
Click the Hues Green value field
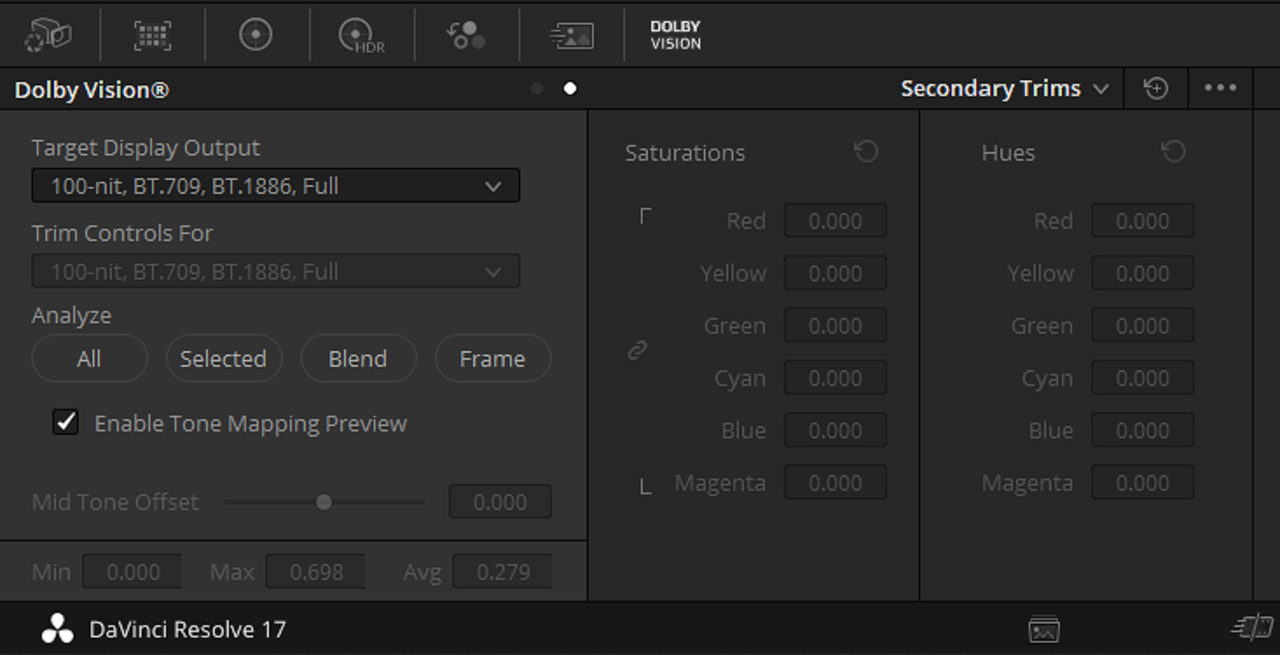coord(1143,326)
